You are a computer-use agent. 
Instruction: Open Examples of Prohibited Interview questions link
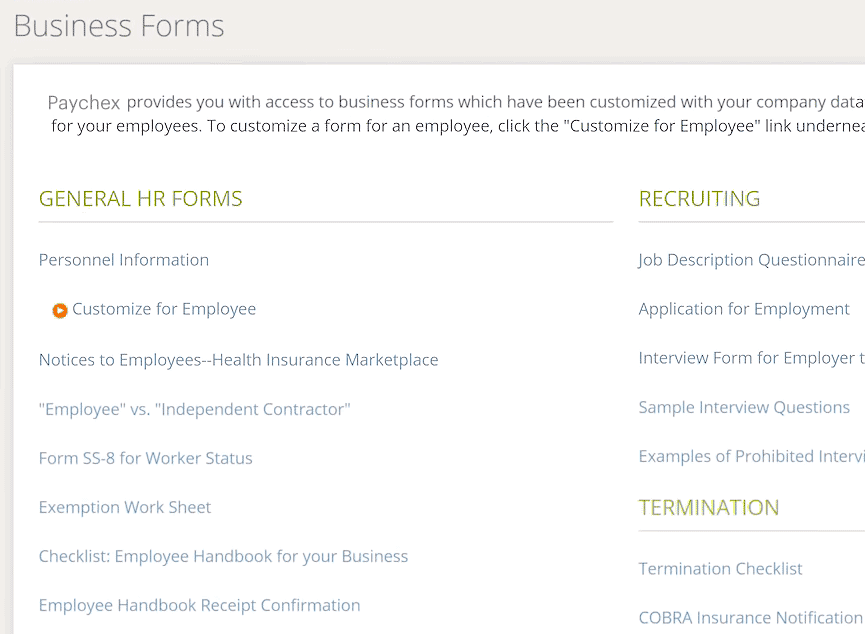[751, 456]
